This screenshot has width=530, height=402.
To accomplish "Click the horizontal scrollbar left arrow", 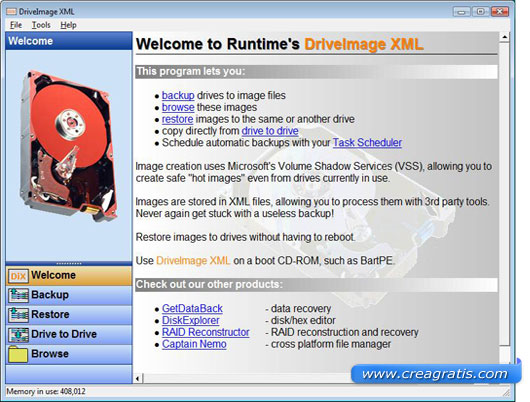I will pyautogui.click(x=138, y=378).
